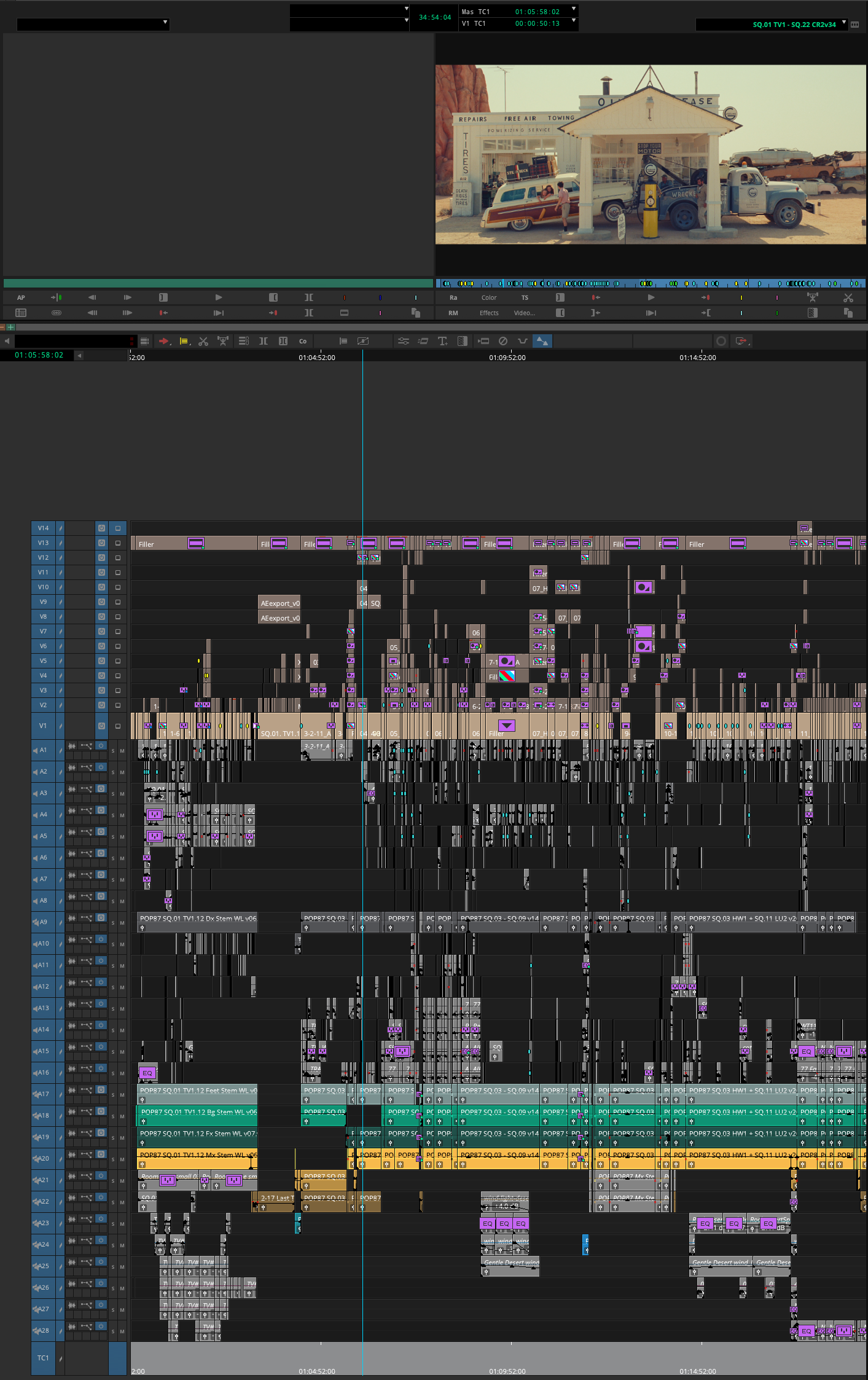Click the 'Gentle Desert wind' audio clip on A25

pos(510,1267)
